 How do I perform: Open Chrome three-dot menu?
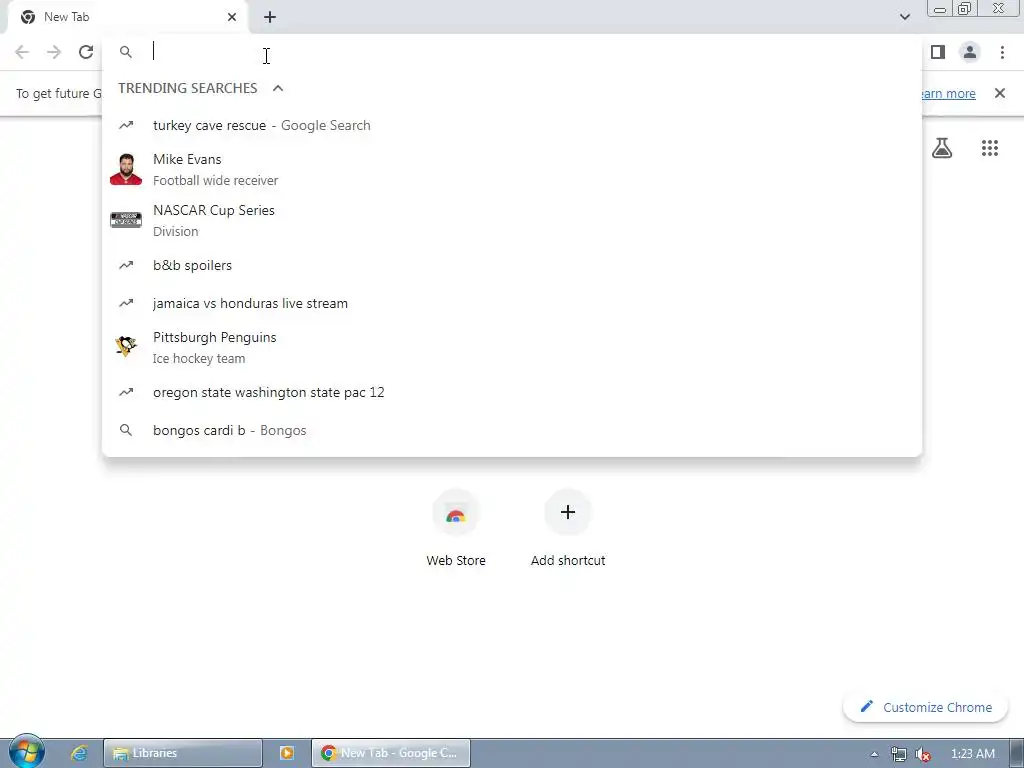pyautogui.click(x=1002, y=52)
